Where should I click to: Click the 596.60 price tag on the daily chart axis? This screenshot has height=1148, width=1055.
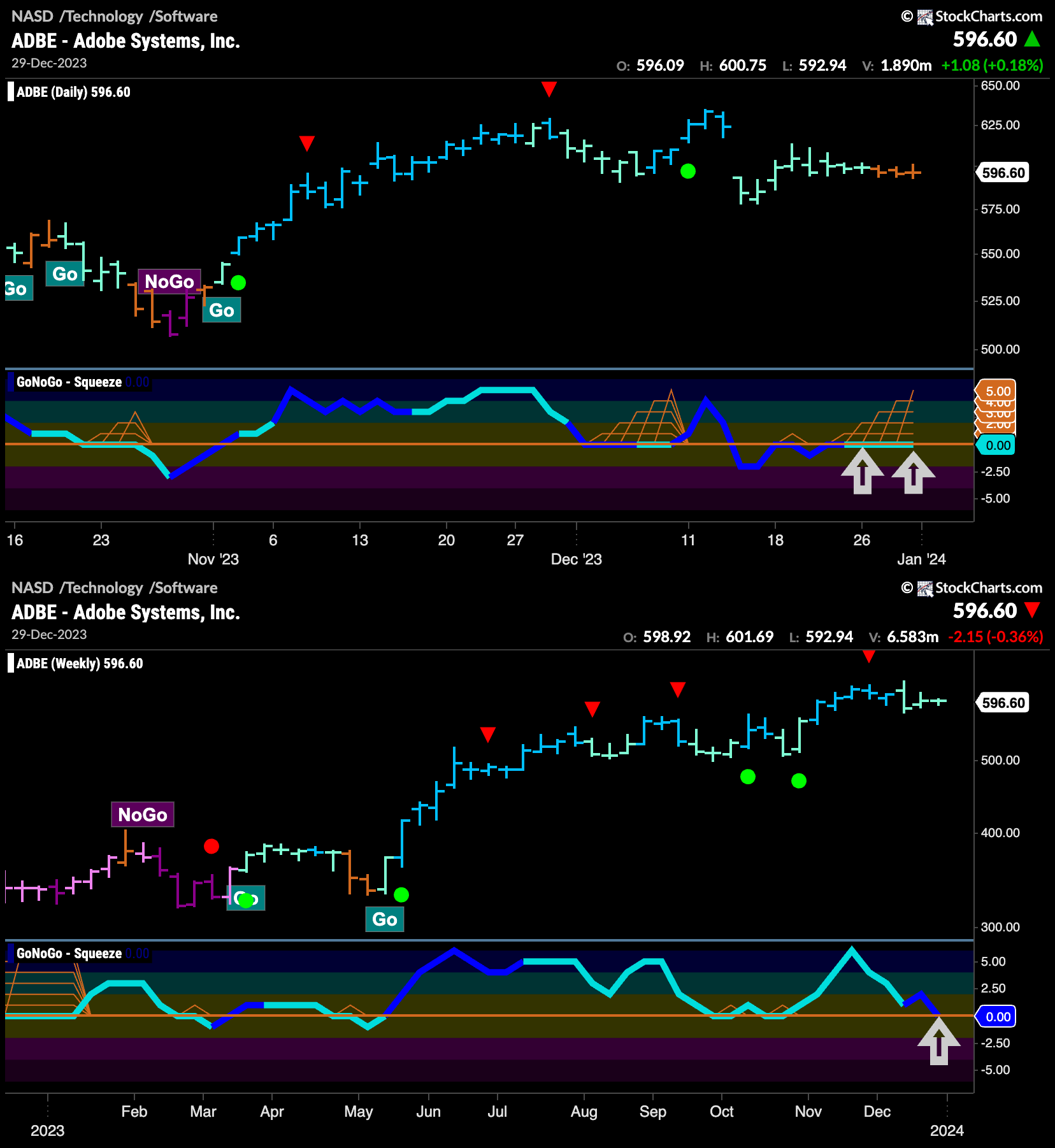(1003, 173)
